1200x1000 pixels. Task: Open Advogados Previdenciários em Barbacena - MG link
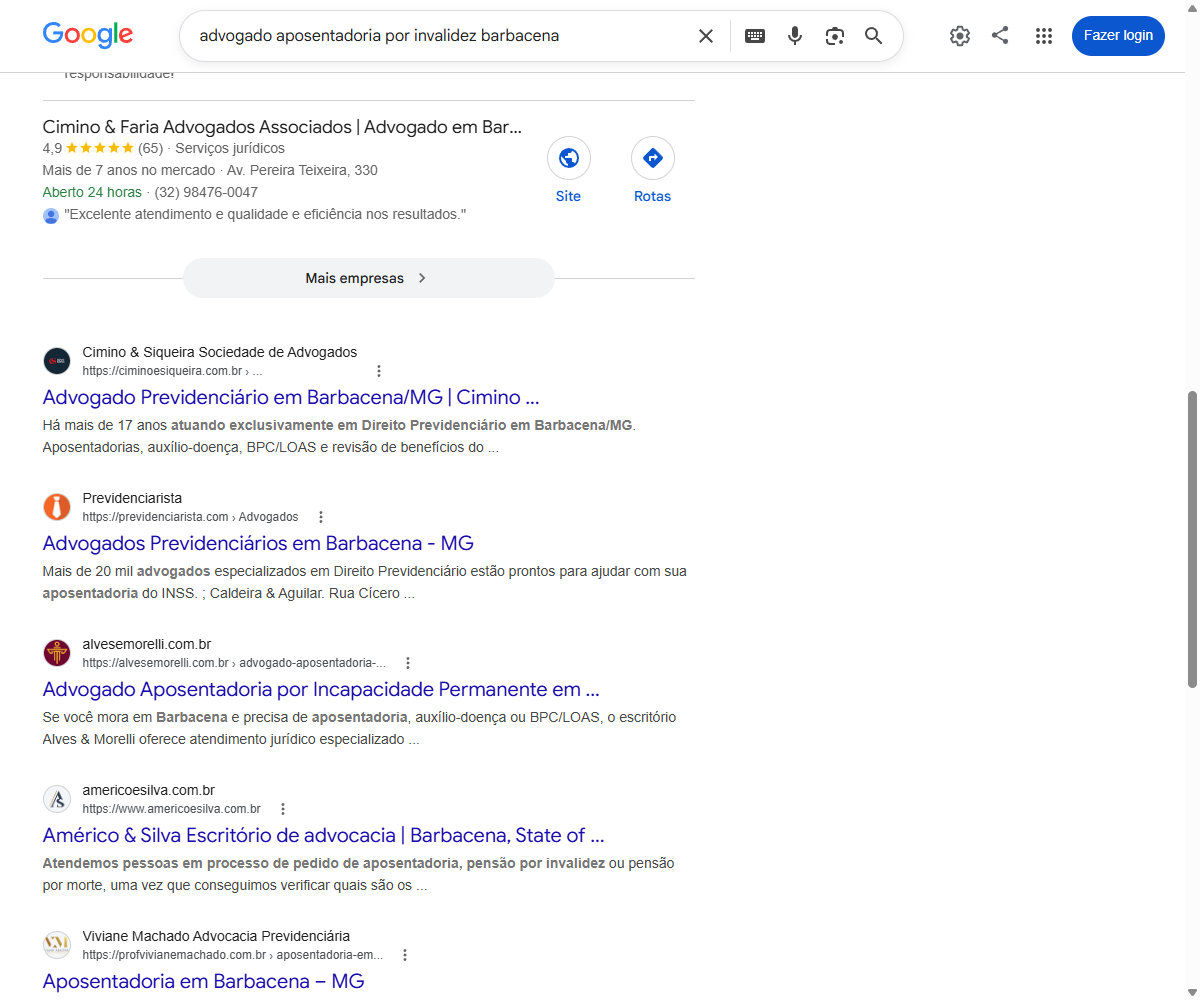(258, 543)
